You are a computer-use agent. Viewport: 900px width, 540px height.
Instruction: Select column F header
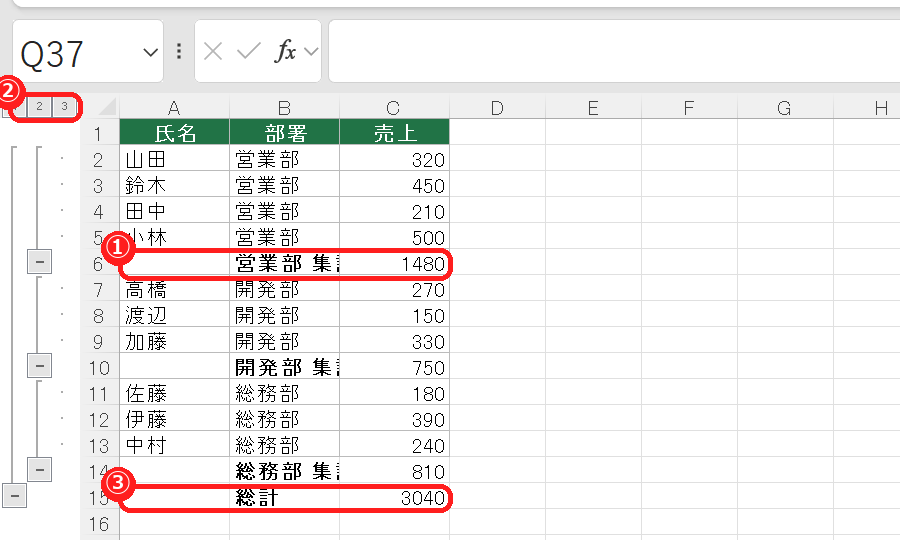coord(689,107)
